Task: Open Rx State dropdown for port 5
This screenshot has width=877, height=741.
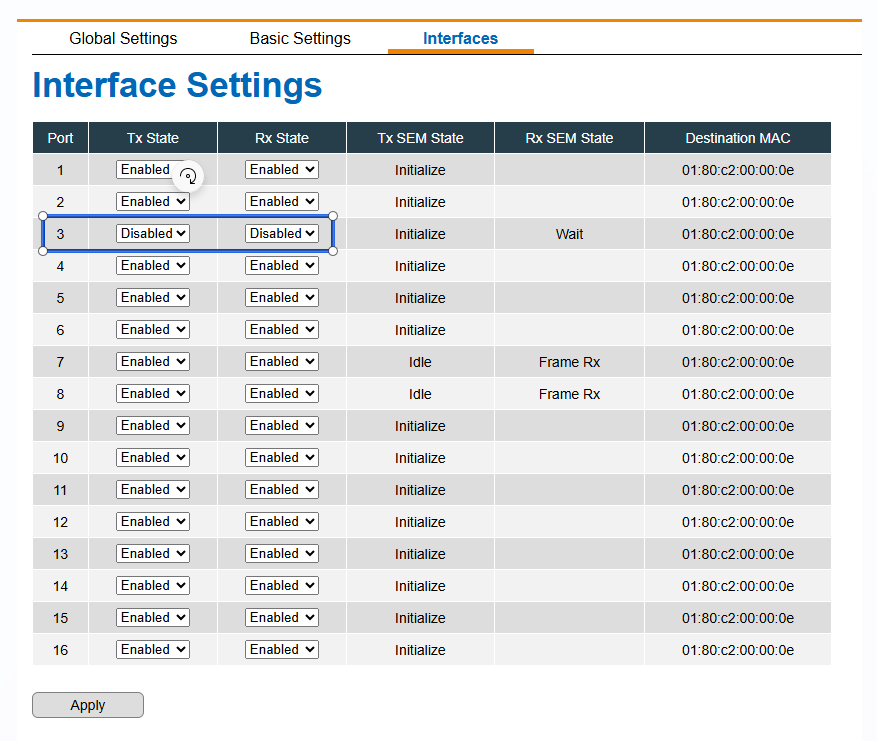Action: click(282, 298)
